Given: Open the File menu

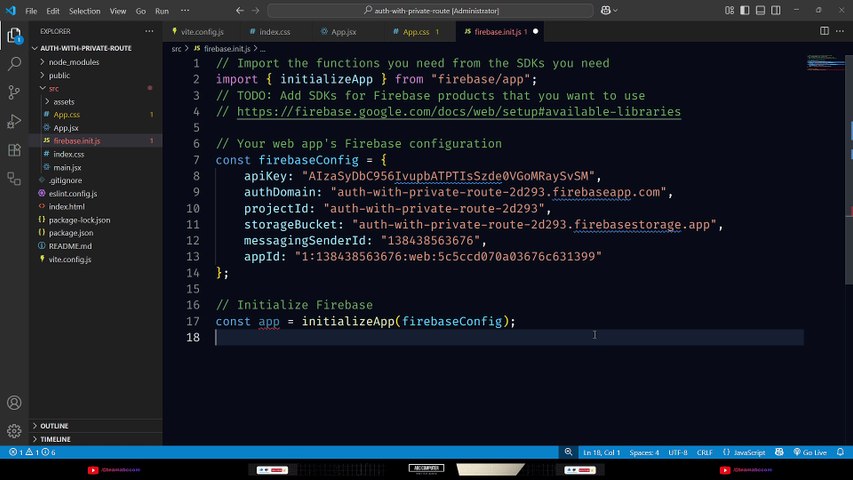Looking at the screenshot, I should point(32,11).
